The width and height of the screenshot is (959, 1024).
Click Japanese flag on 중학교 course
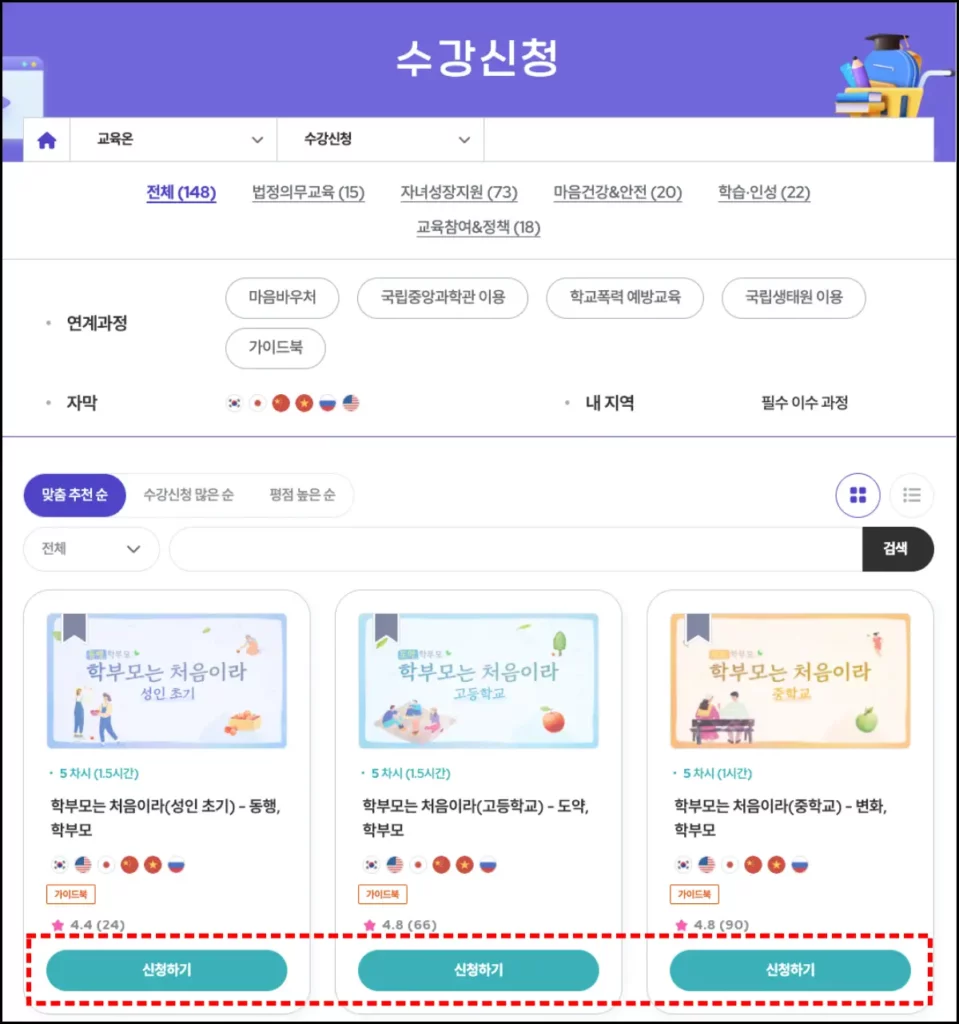click(x=730, y=865)
